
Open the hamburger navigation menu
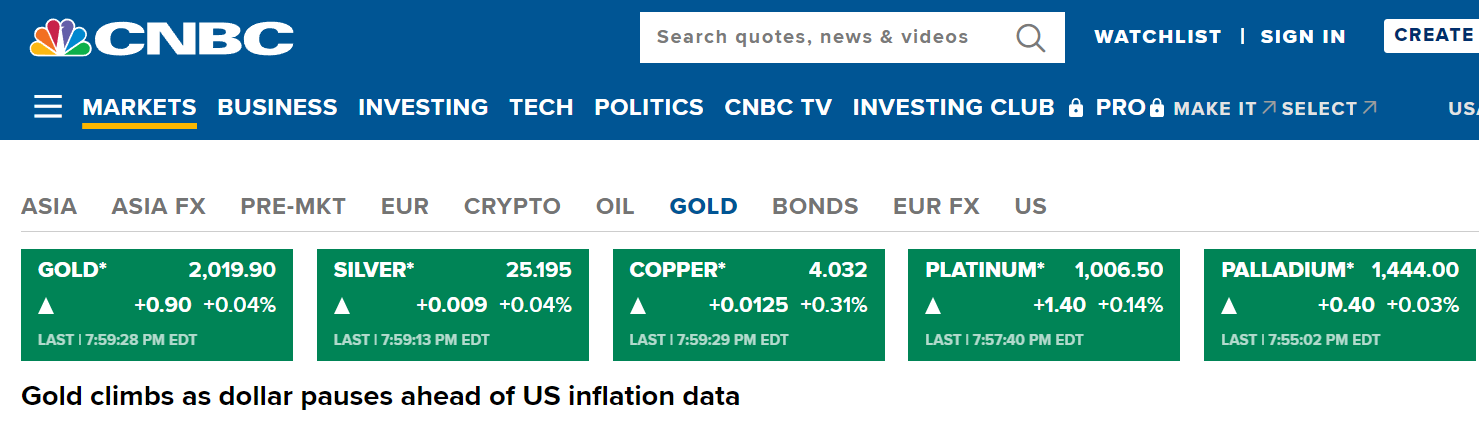48,107
